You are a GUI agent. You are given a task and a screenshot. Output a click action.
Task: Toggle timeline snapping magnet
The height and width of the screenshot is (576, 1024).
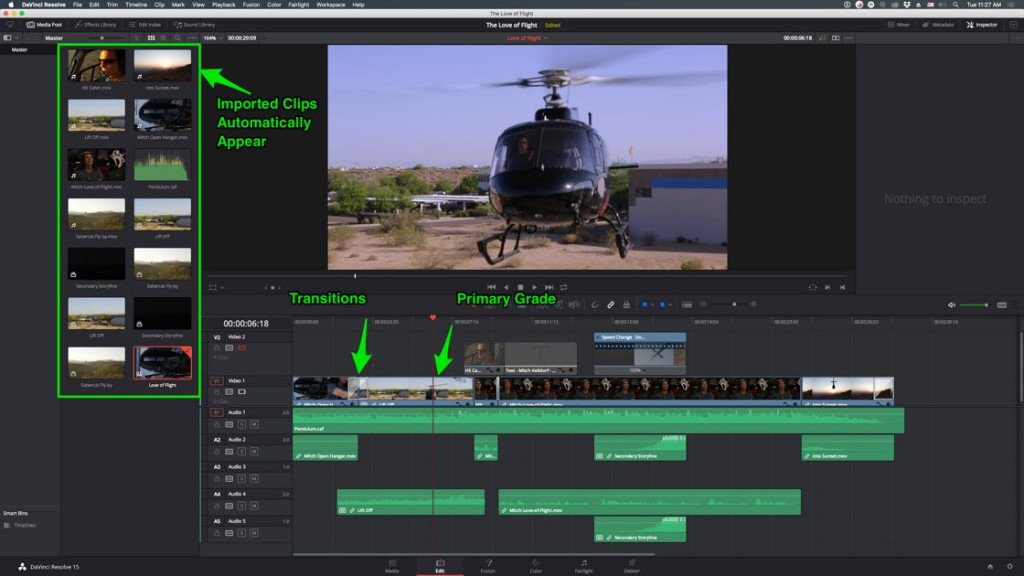point(595,304)
